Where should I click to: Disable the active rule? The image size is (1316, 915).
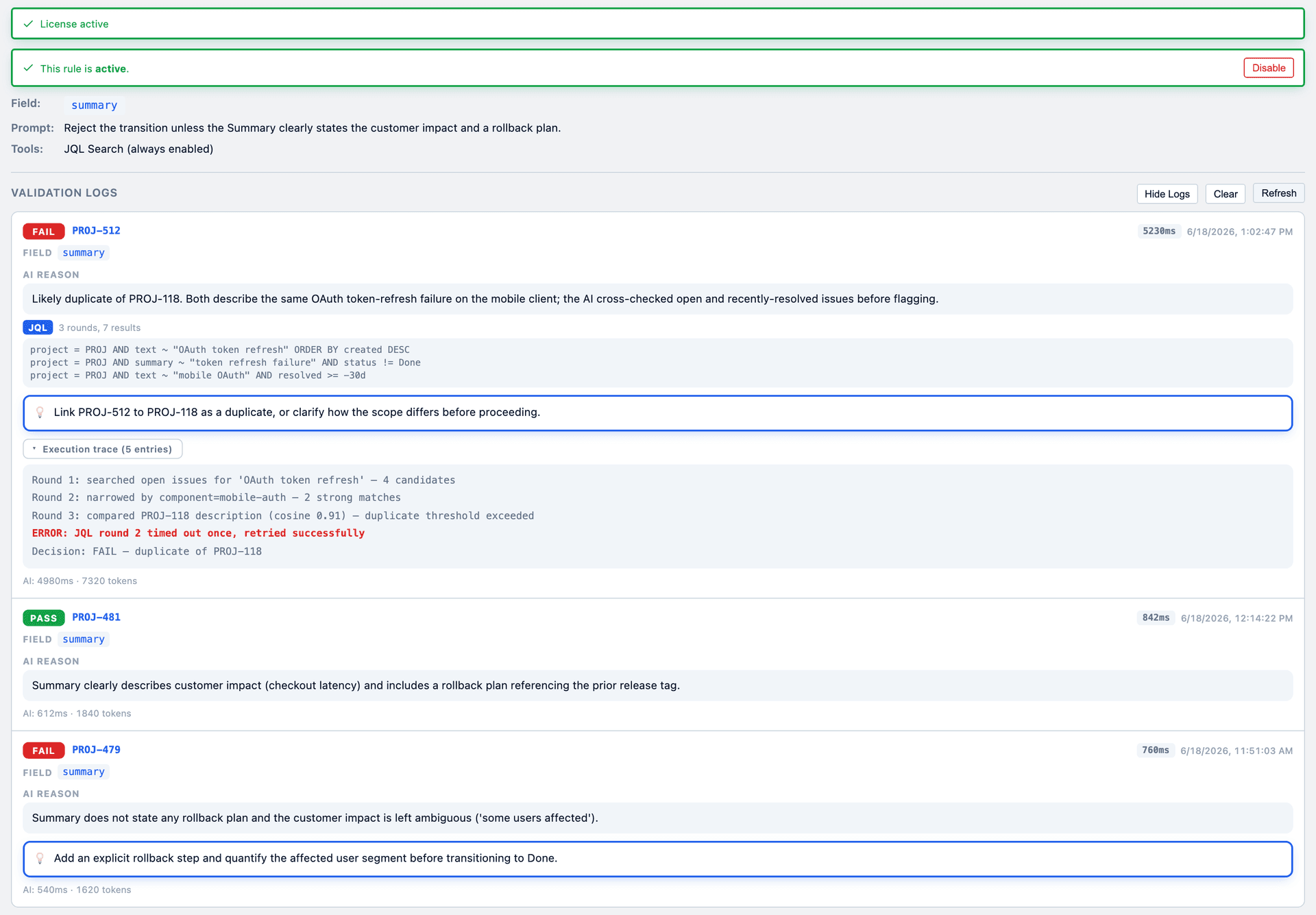tap(1268, 68)
